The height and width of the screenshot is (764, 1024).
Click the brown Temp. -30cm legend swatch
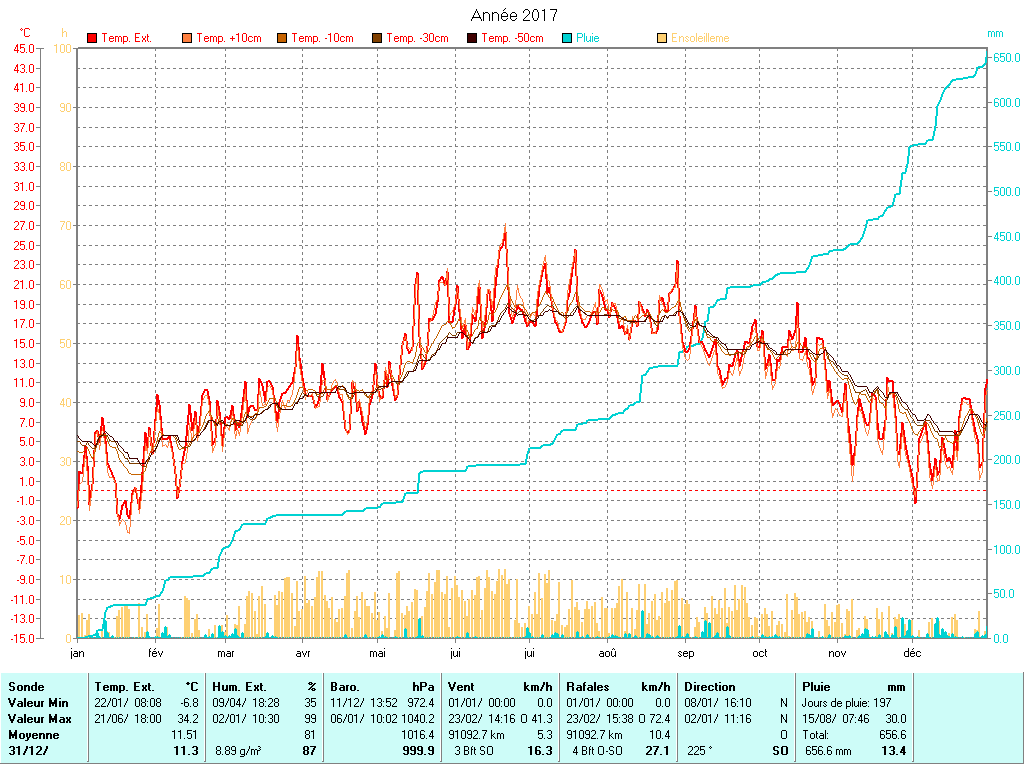[x=377, y=38]
